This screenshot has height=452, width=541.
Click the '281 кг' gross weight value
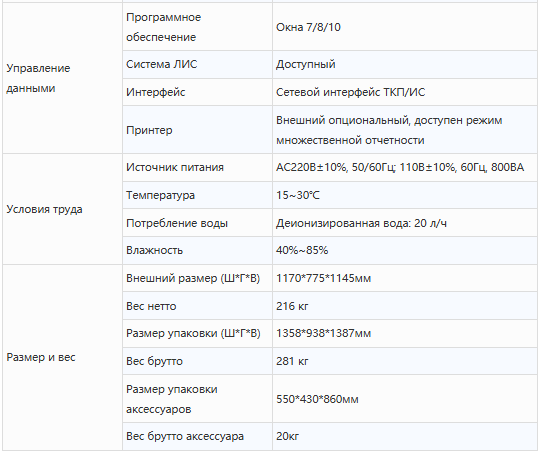tap(292, 361)
